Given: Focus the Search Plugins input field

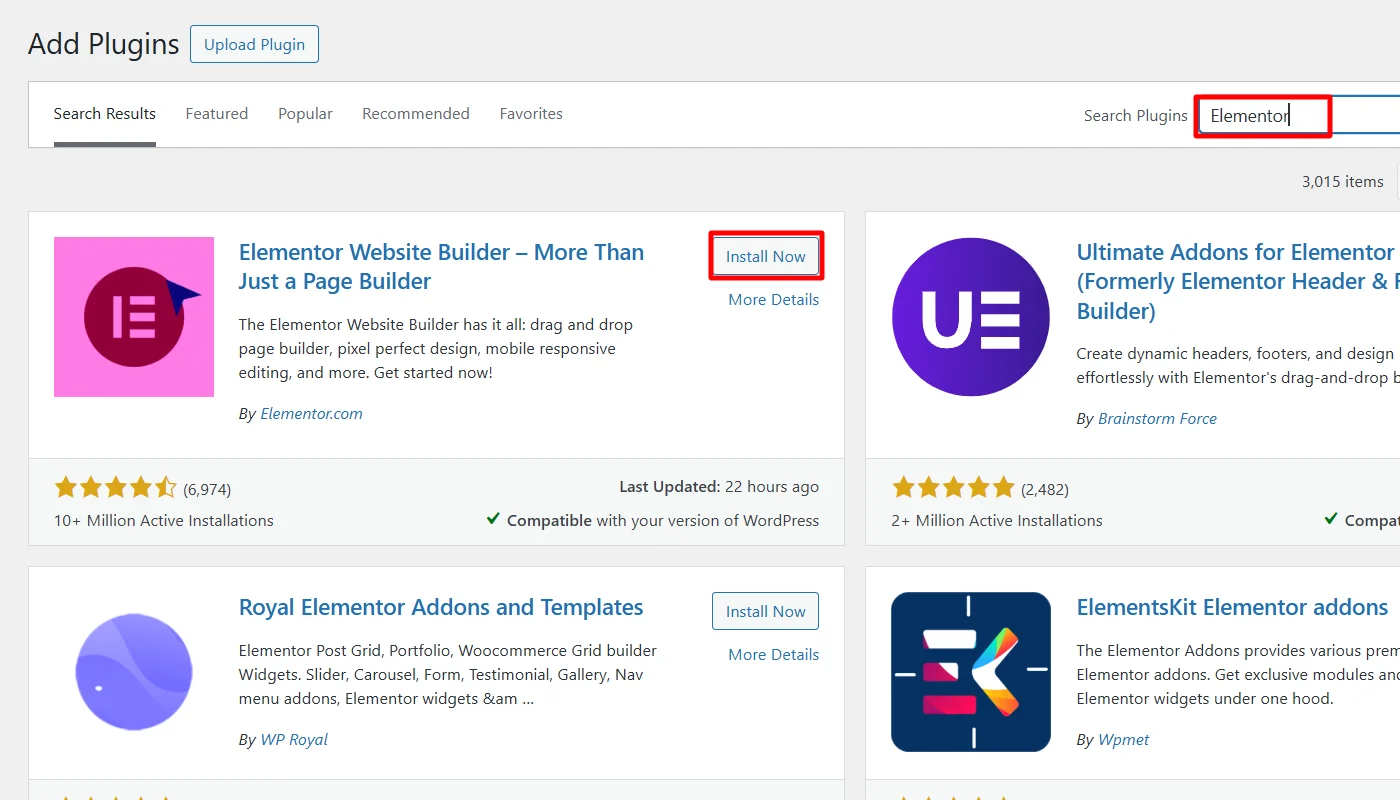Looking at the screenshot, I should [1299, 116].
